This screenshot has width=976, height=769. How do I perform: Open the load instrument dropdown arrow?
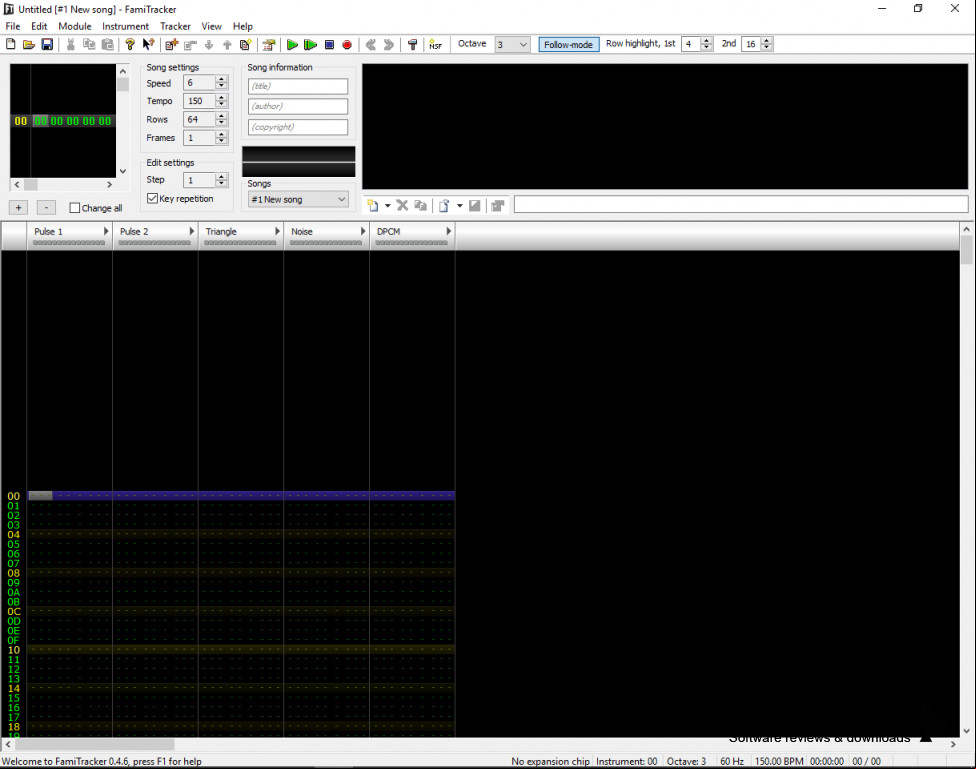pos(459,205)
